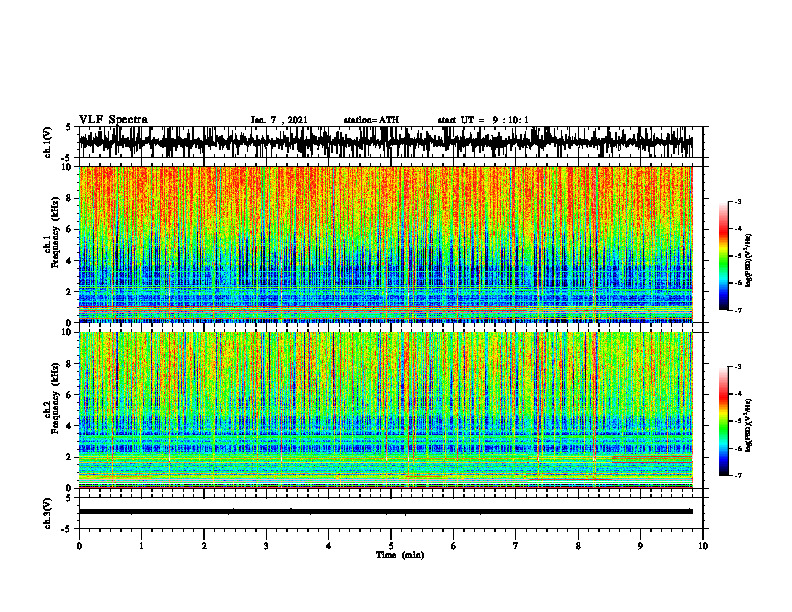Viewport: 792px width, 612px height.
Task: Click the red horizontal line near 2 kHz in ch.2
Action: click(652, 456)
